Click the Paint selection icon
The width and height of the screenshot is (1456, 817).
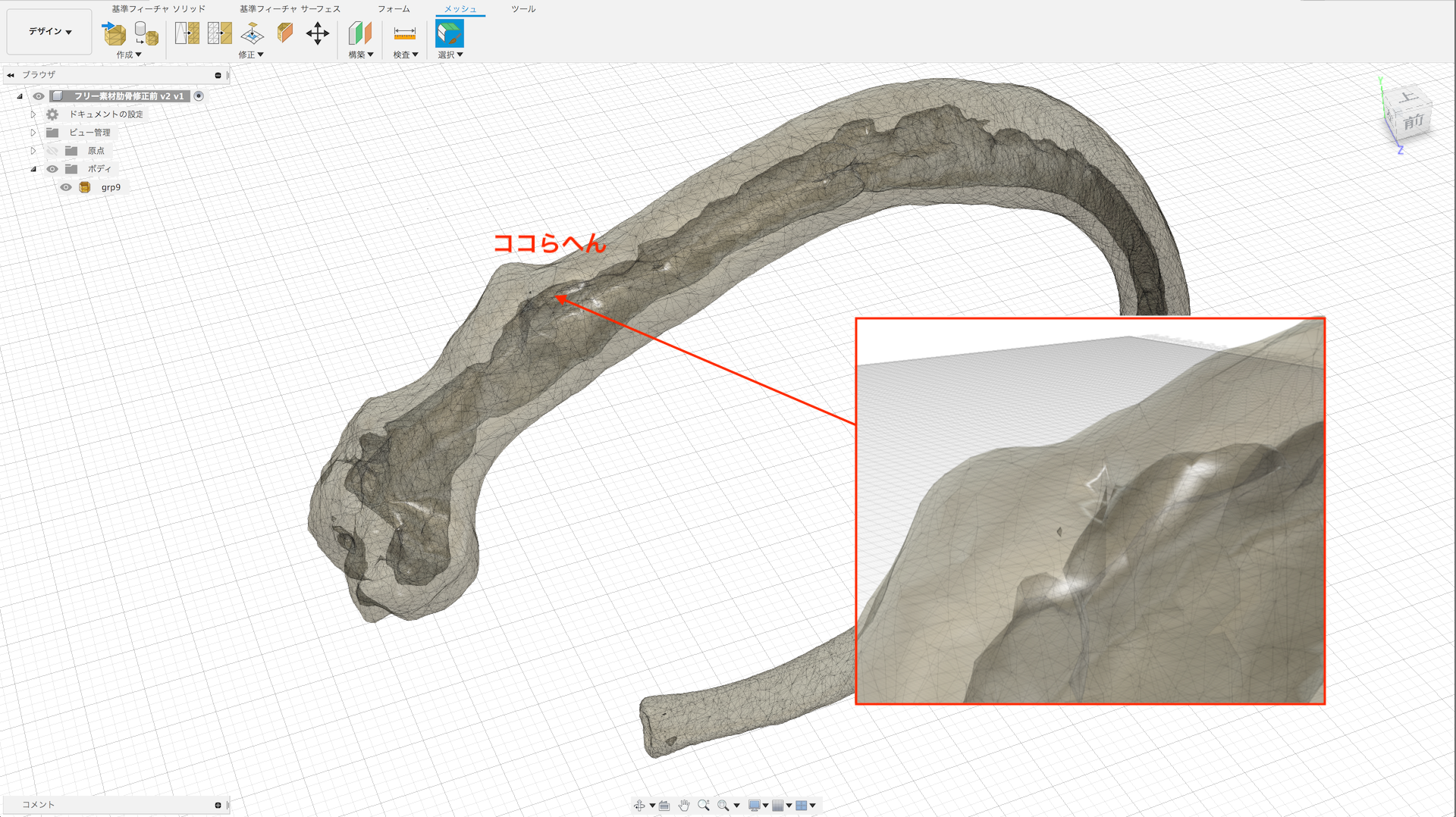tap(449, 33)
